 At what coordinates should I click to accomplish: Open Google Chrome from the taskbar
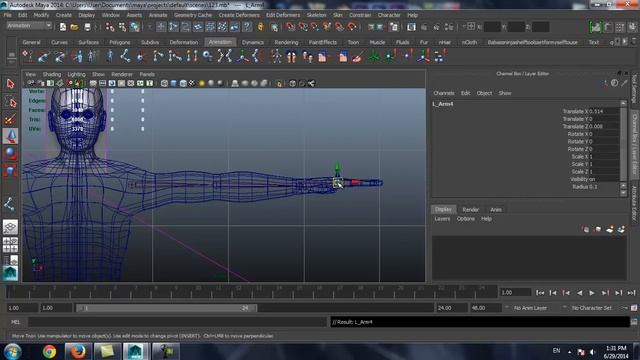(49, 351)
